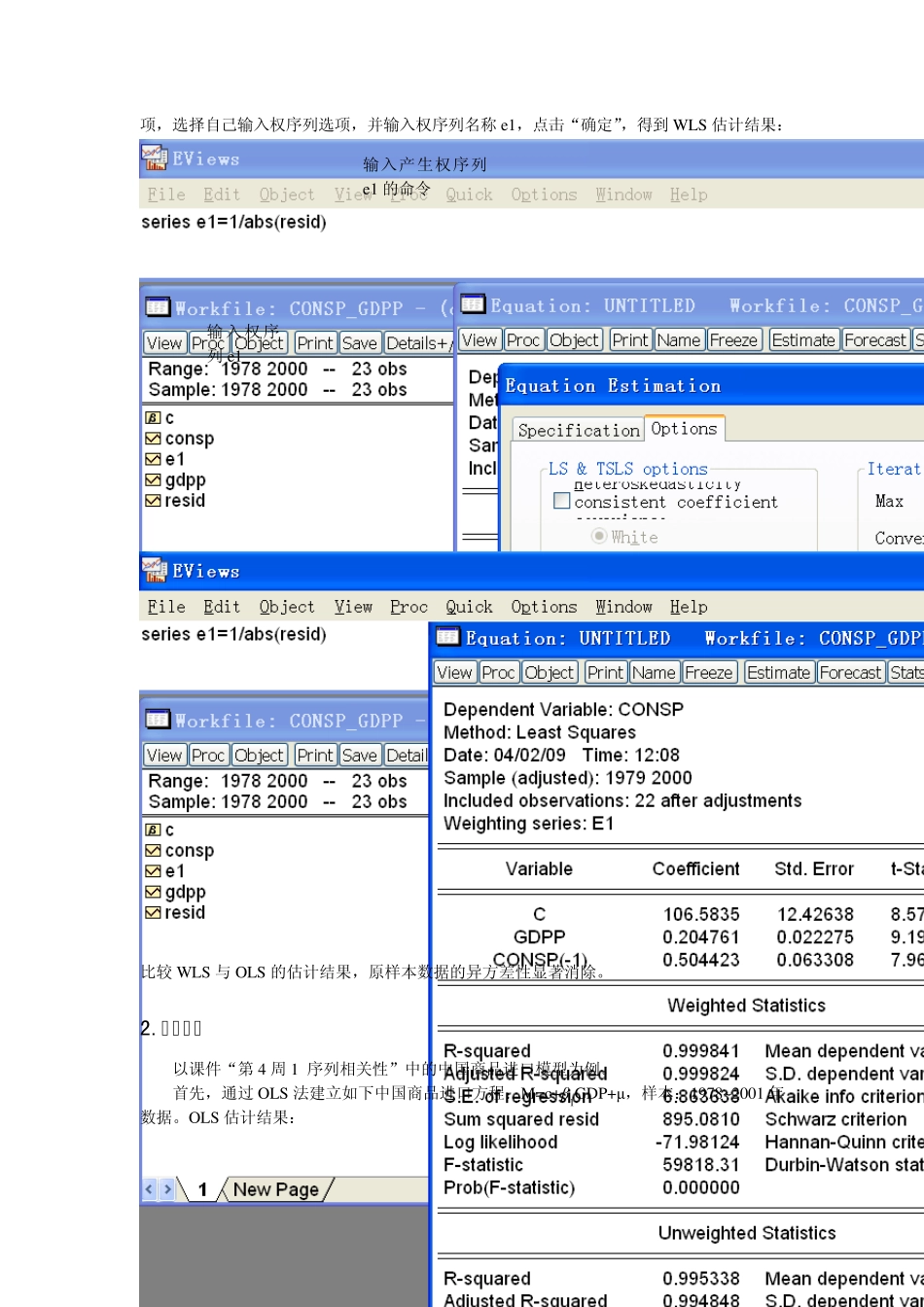Viewport: 924px width, 1307px height.
Task: Click the e1 series icon in lower Workfile list
Action: (153, 871)
